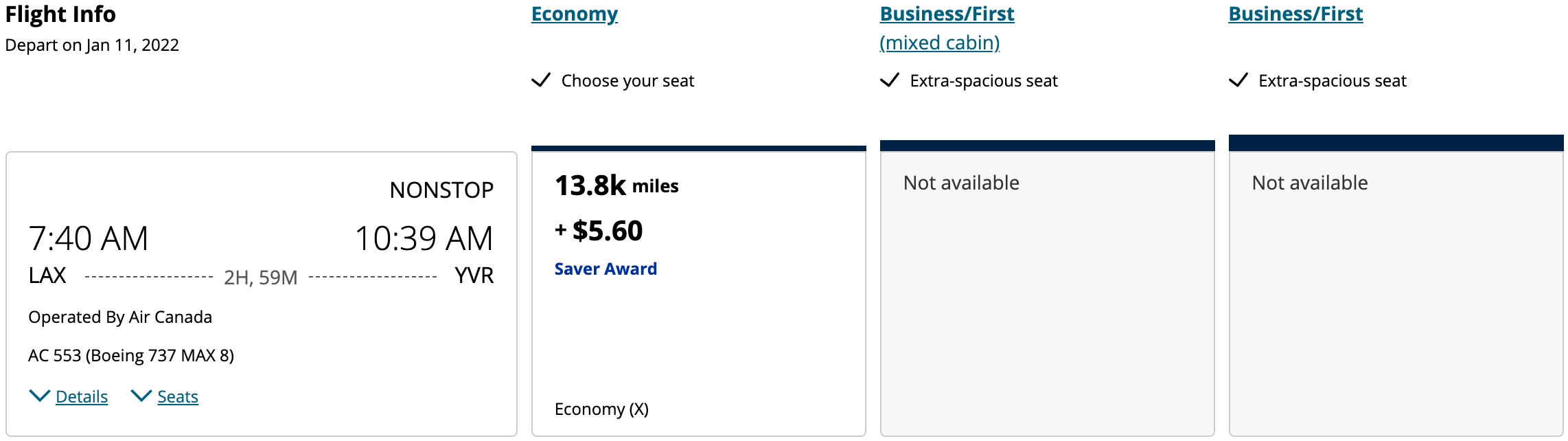The height and width of the screenshot is (441, 1568).
Task: Click the Economy (X) fare class text
Action: pos(601,409)
